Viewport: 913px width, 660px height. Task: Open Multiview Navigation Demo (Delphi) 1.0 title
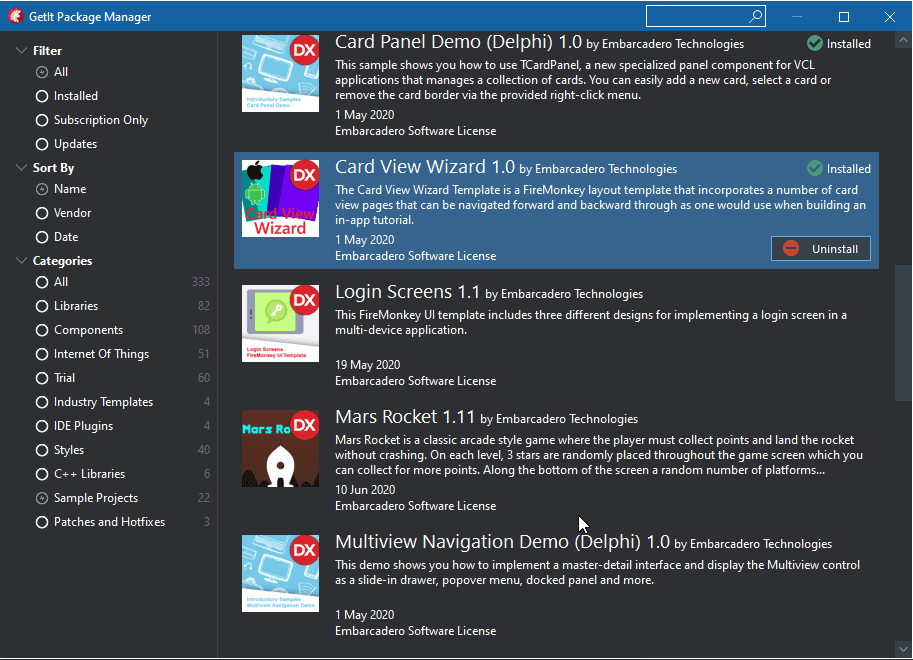502,542
